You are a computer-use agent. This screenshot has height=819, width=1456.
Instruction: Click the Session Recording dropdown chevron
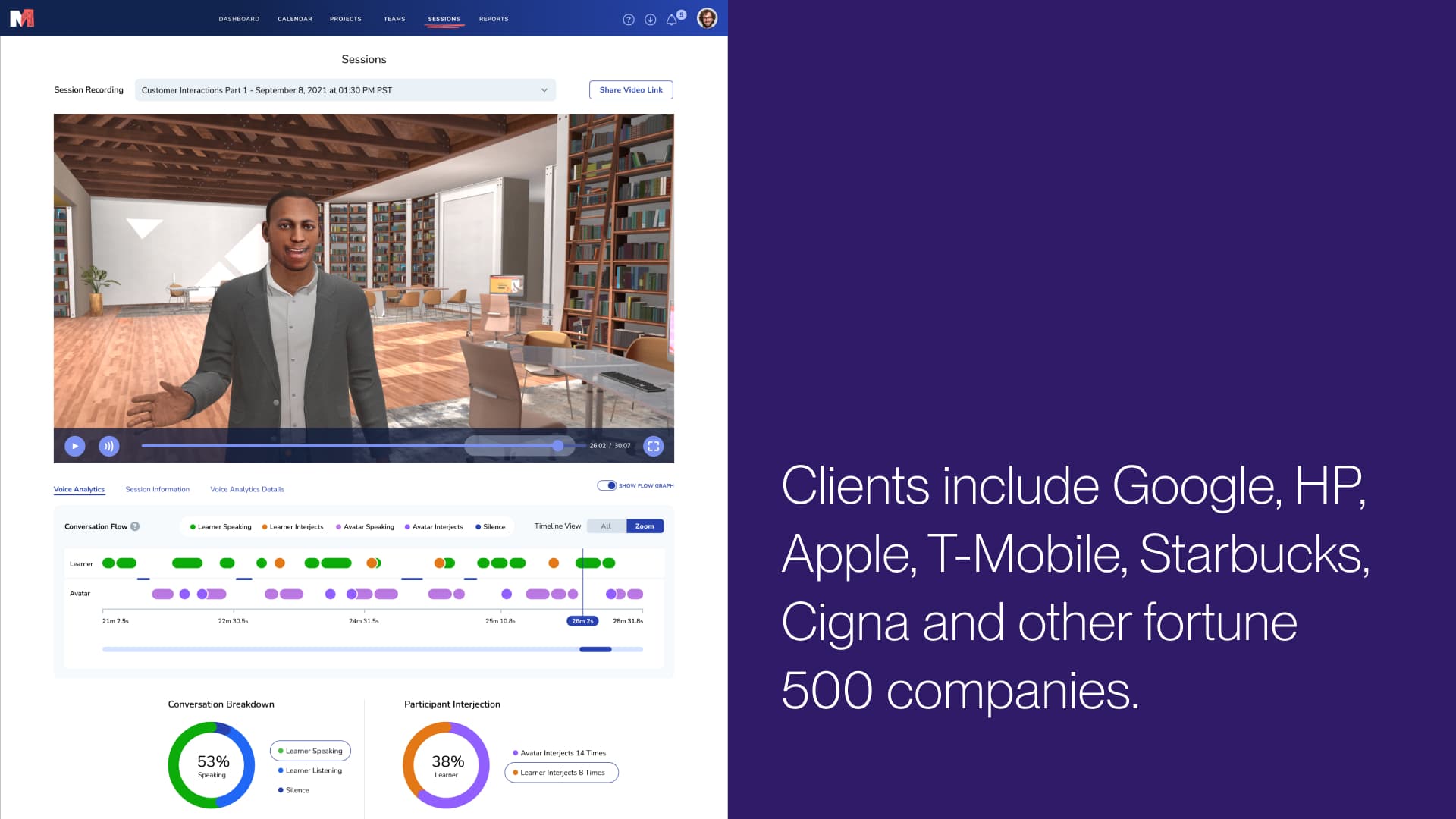[544, 90]
